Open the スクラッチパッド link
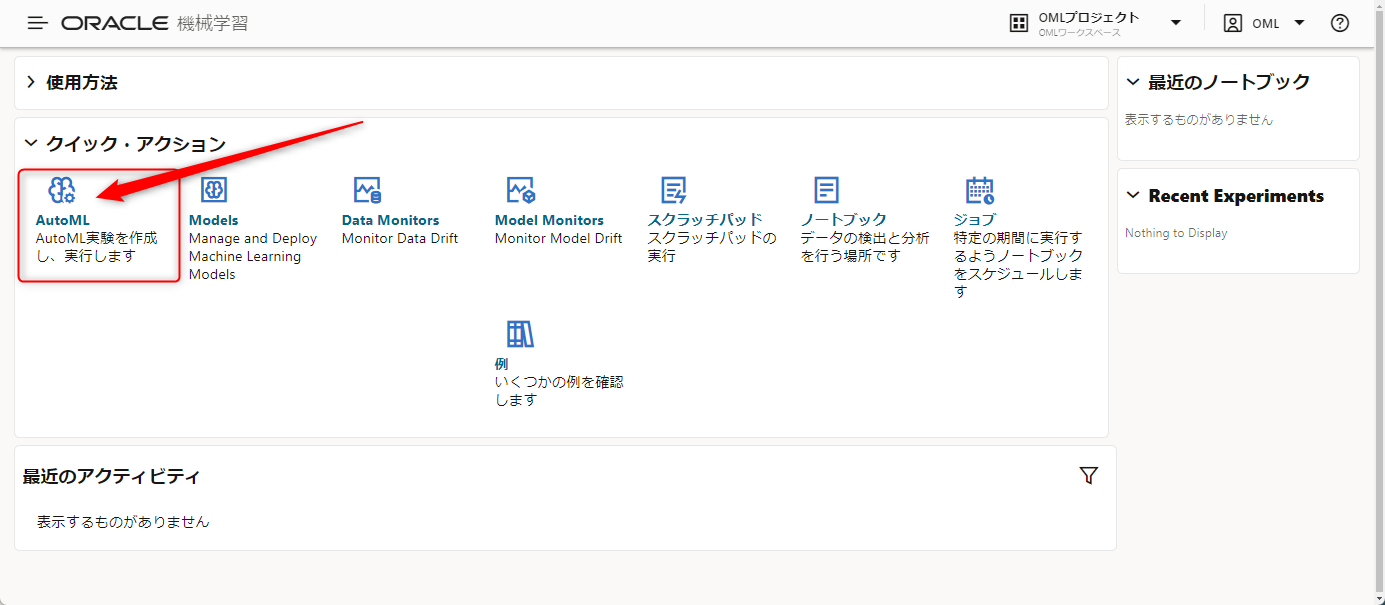Image resolution: width=1385 pixels, height=605 pixels. pyautogui.click(x=705, y=220)
